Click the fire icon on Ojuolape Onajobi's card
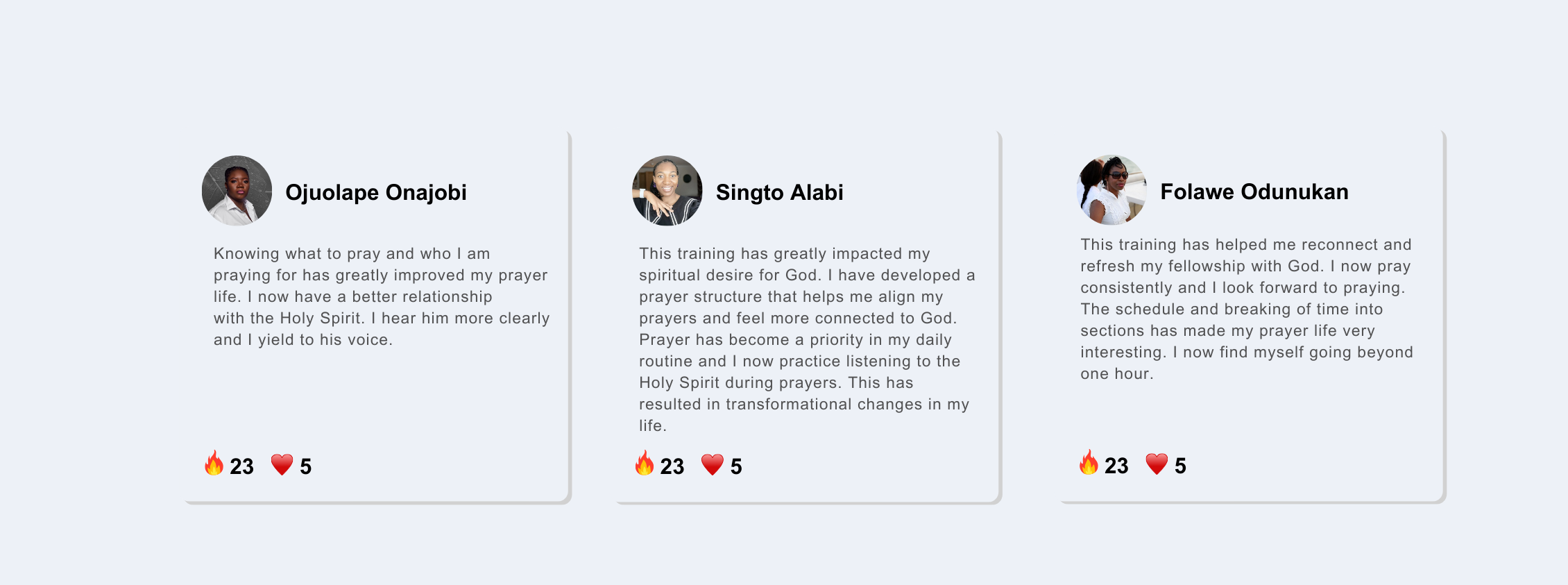 point(214,464)
